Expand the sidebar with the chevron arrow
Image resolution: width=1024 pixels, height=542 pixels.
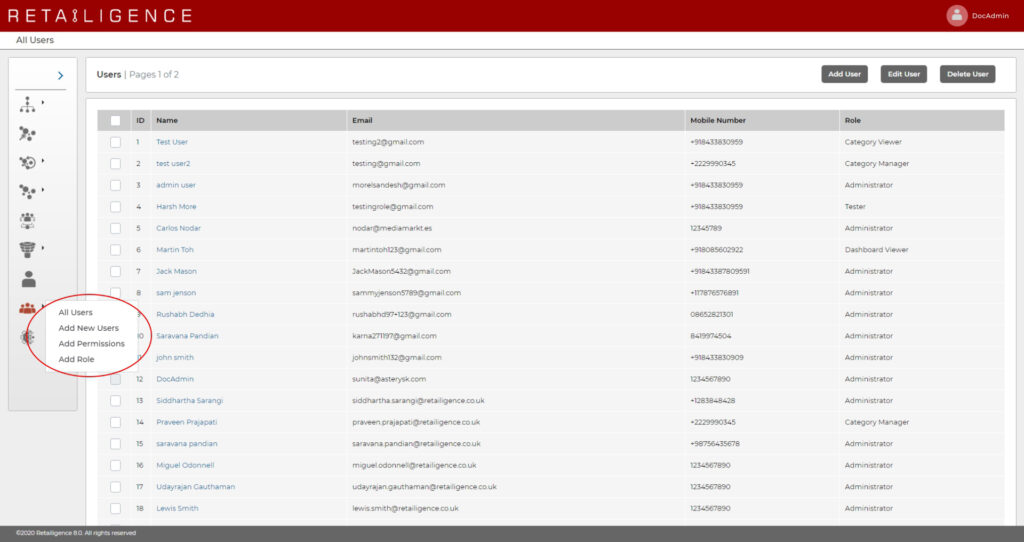pyautogui.click(x=60, y=75)
